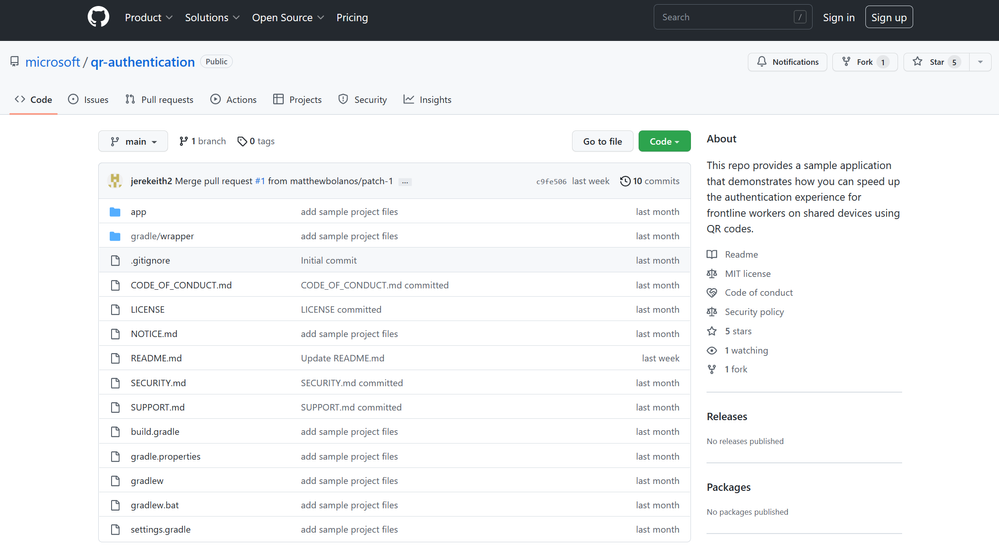The image size is (999, 546).
Task: Open the microsoft organization link
Action: click(53, 62)
